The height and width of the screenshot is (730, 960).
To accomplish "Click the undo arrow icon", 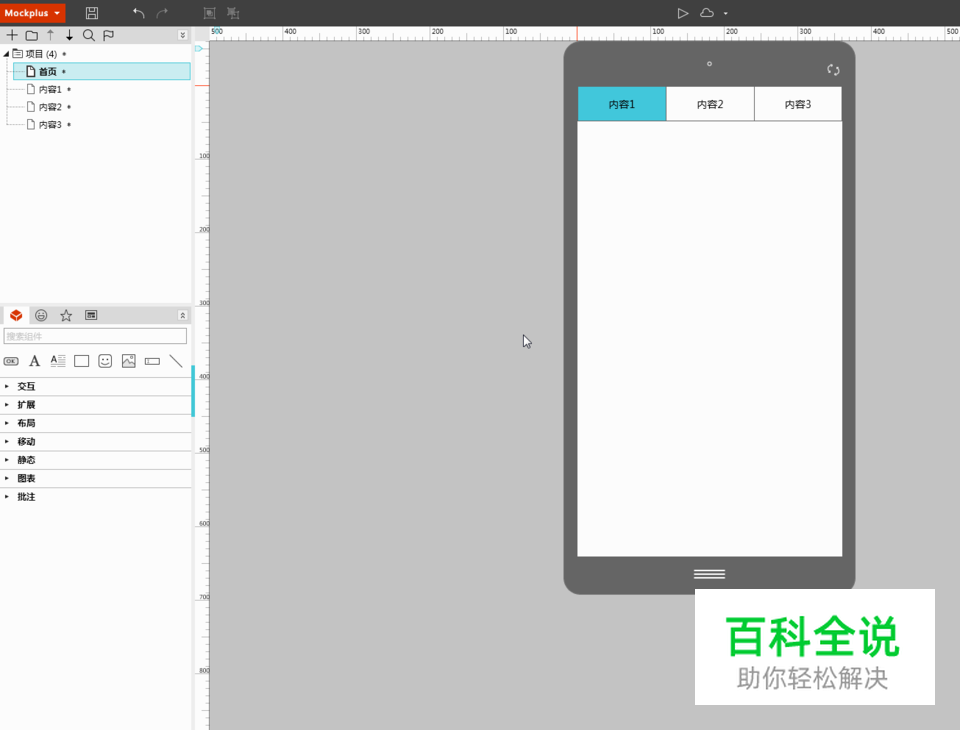I will pyautogui.click(x=138, y=13).
